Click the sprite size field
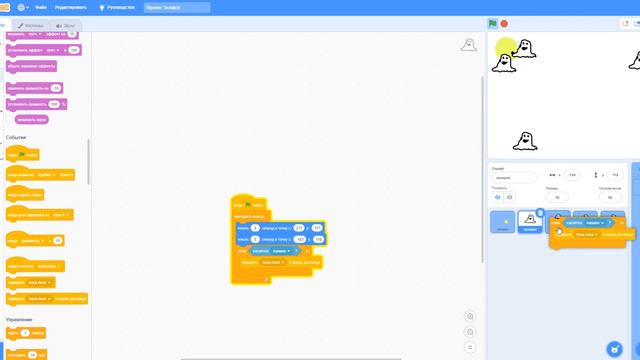Screen dimensions: 640x360 (x=557, y=198)
